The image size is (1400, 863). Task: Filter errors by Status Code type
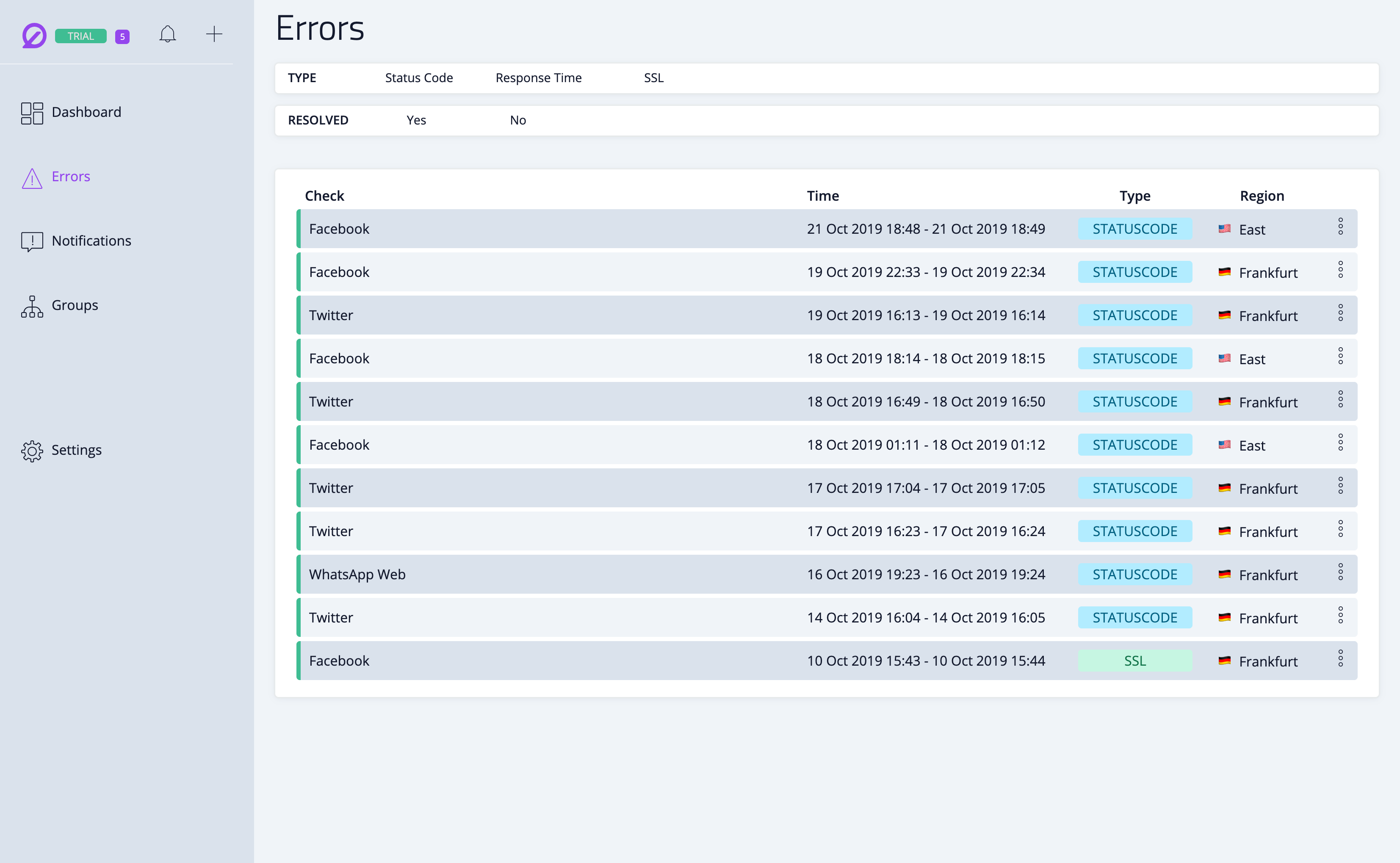[419, 78]
